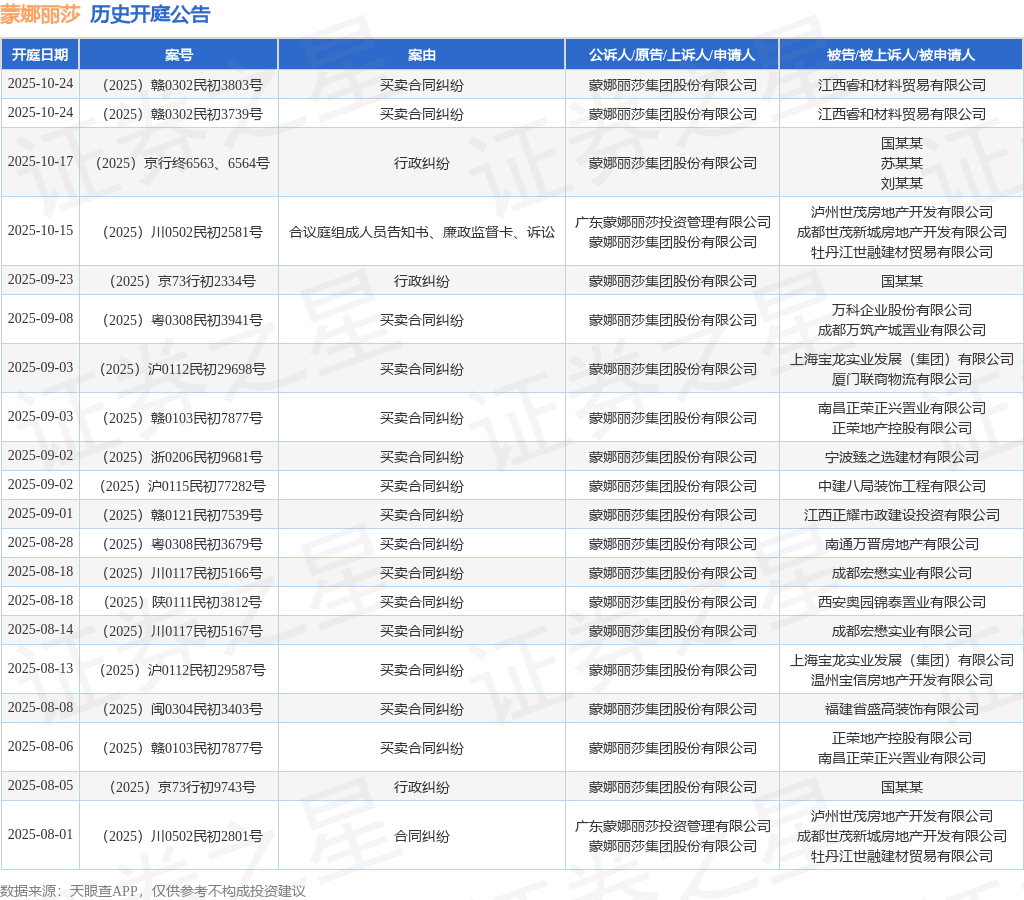
Task: Click defendant 南通万晋房地产有限公司
Action: pyautogui.click(x=901, y=545)
